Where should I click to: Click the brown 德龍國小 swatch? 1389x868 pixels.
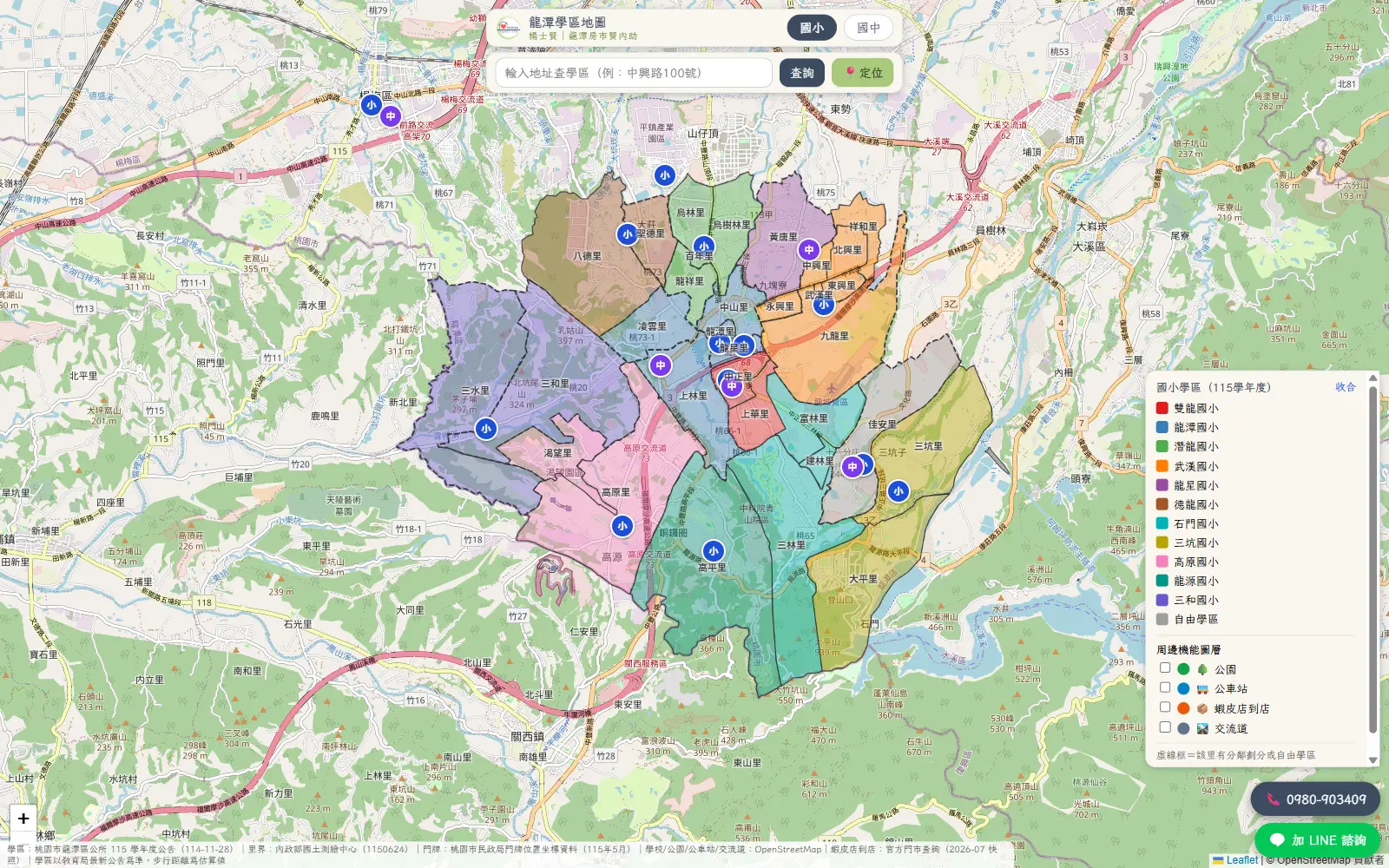1162,504
